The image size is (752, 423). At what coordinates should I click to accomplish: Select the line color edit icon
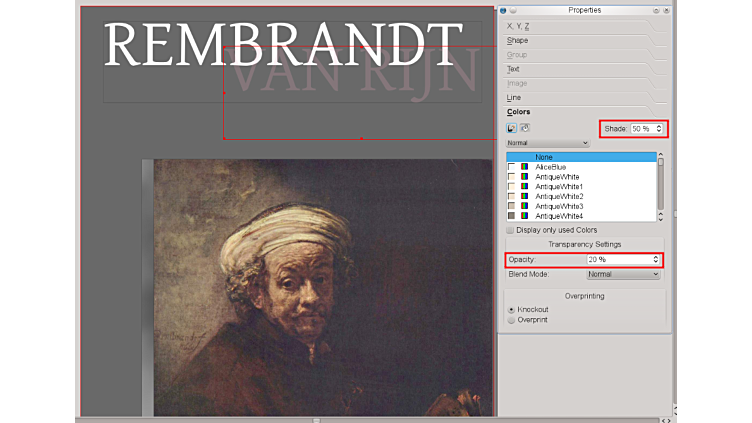point(512,128)
